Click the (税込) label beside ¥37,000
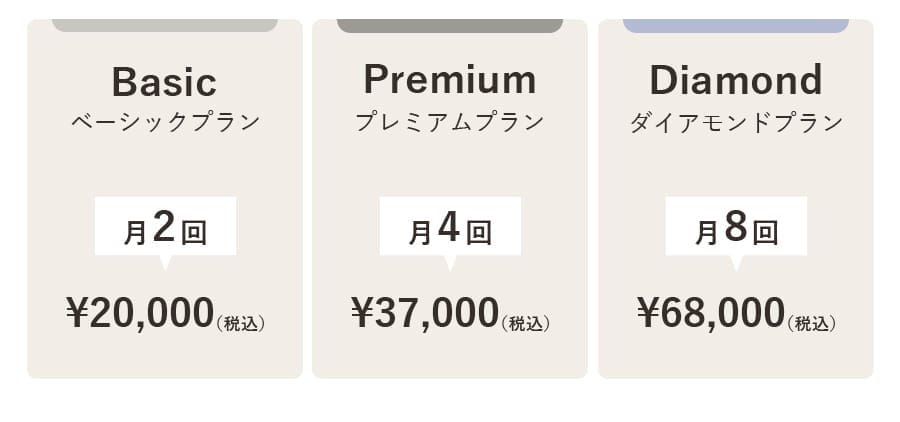The height and width of the screenshot is (422, 900). tap(526, 323)
